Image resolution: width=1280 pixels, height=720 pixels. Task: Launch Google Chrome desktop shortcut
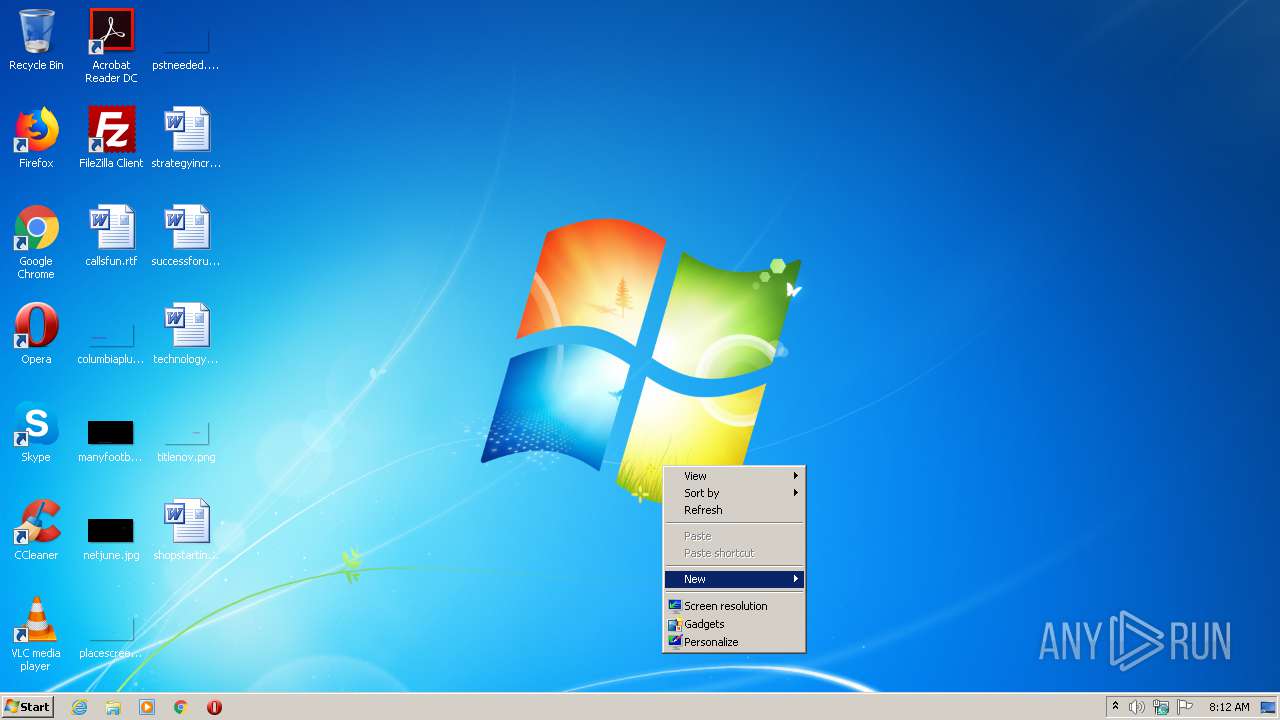[x=36, y=242]
